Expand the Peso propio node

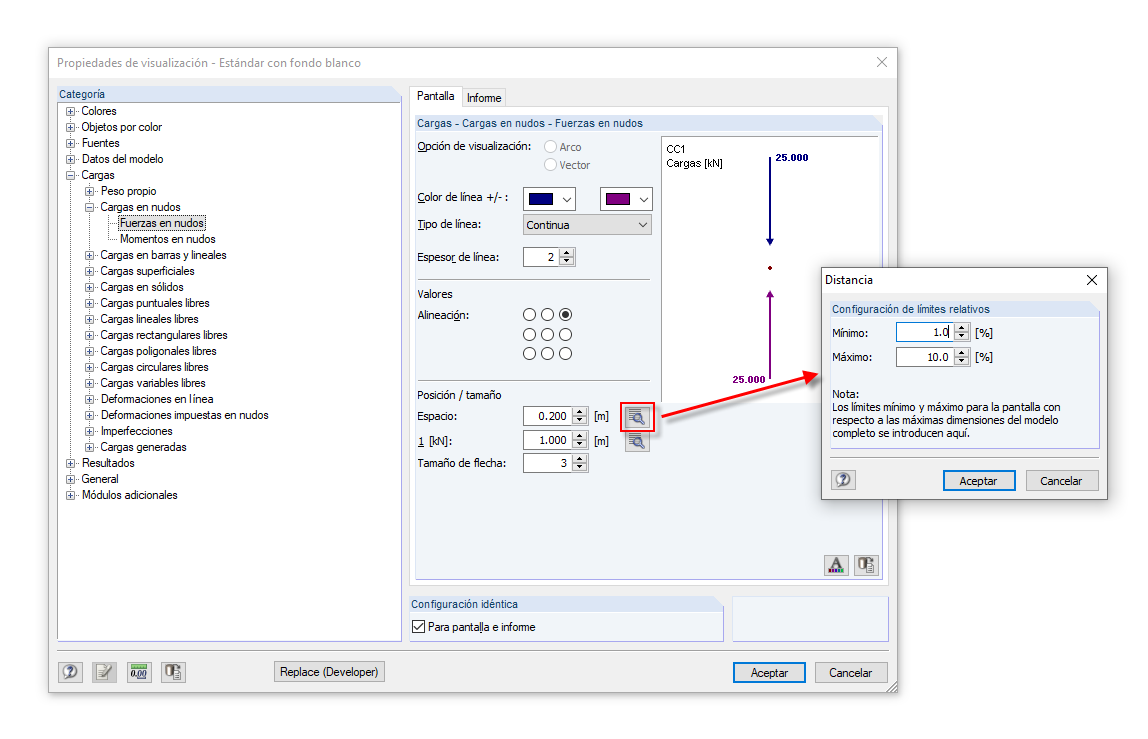[x=90, y=191]
